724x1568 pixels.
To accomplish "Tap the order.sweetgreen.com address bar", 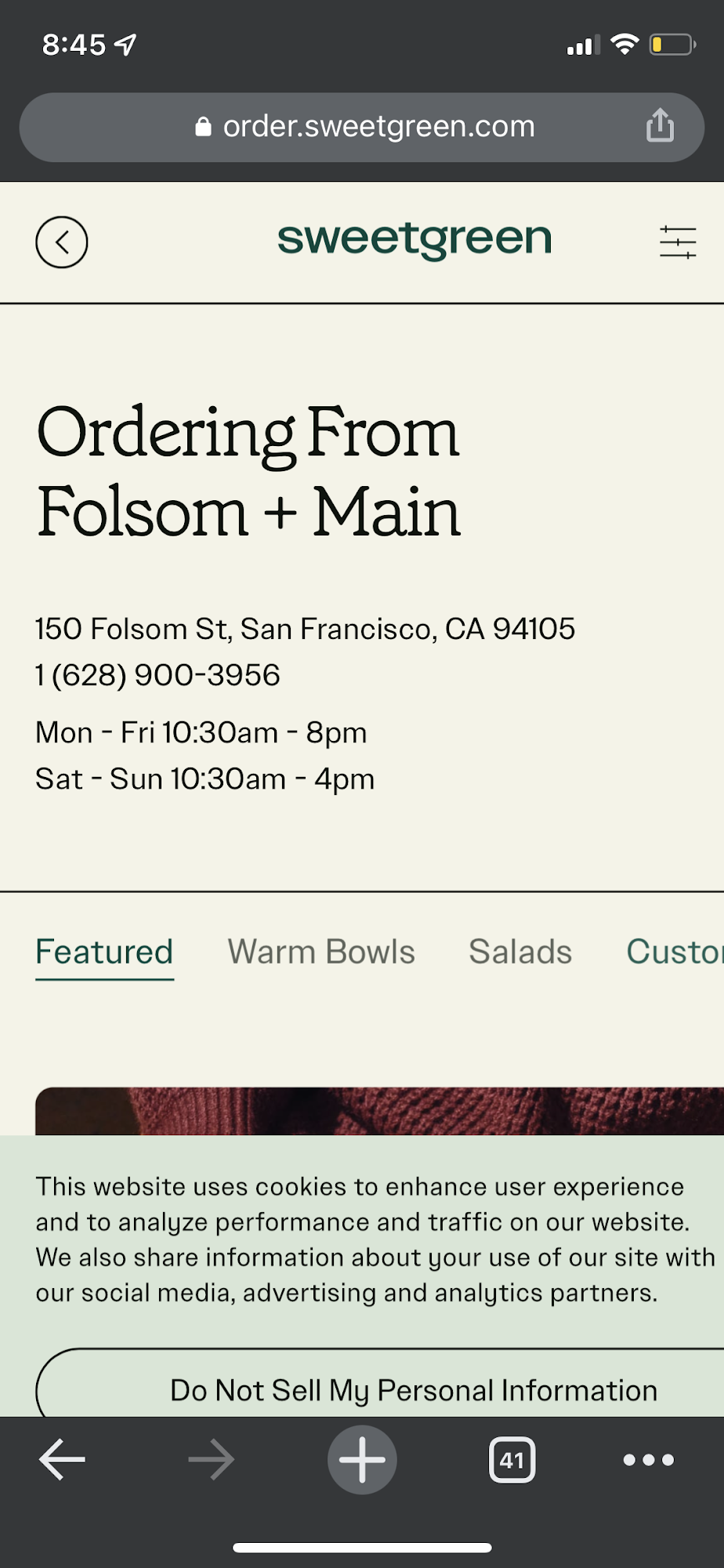I will (362, 127).
